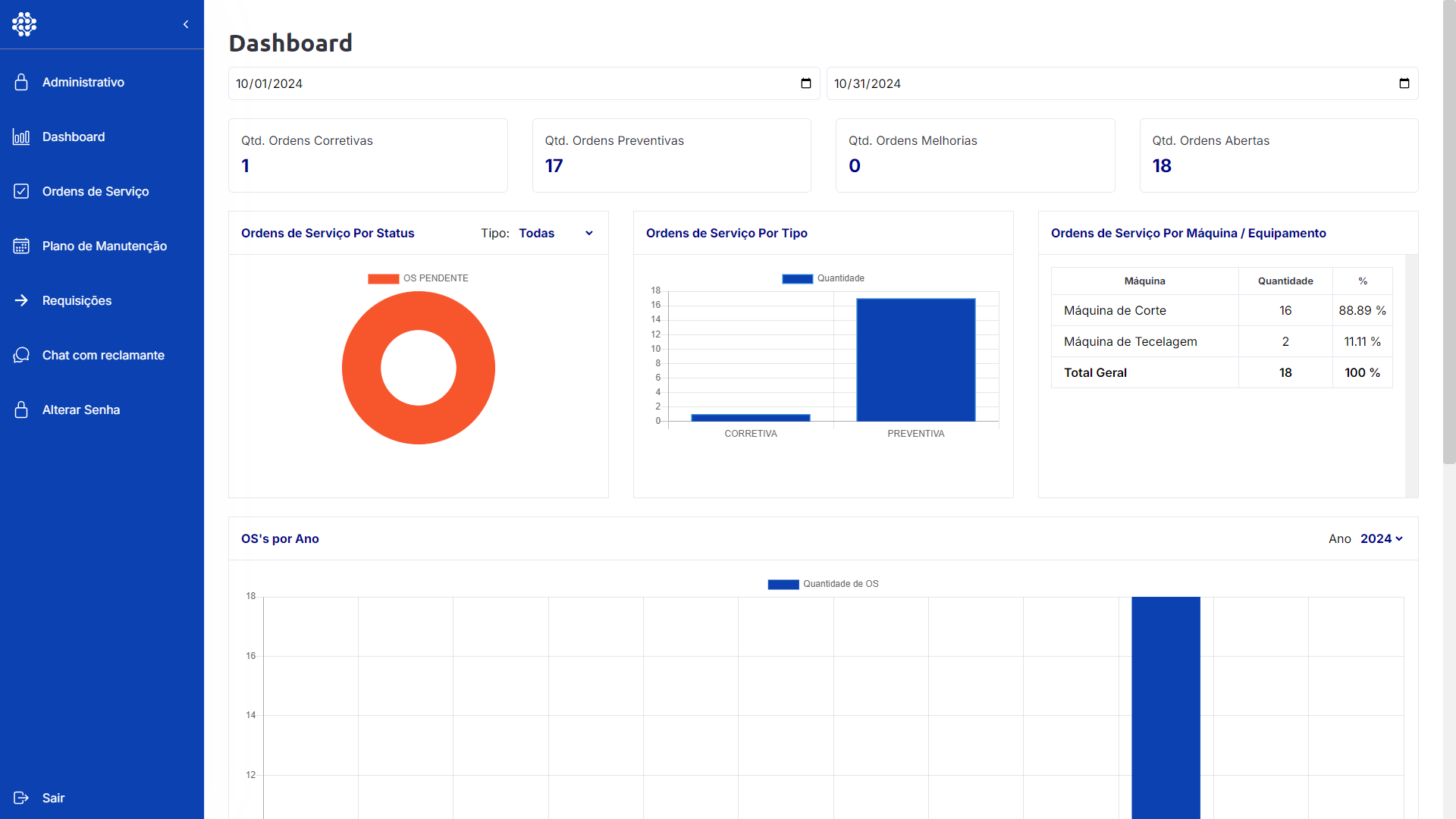Screen dimensions: 1456x819
Task: Expand the Tipo Todas dropdown
Action: (x=556, y=233)
